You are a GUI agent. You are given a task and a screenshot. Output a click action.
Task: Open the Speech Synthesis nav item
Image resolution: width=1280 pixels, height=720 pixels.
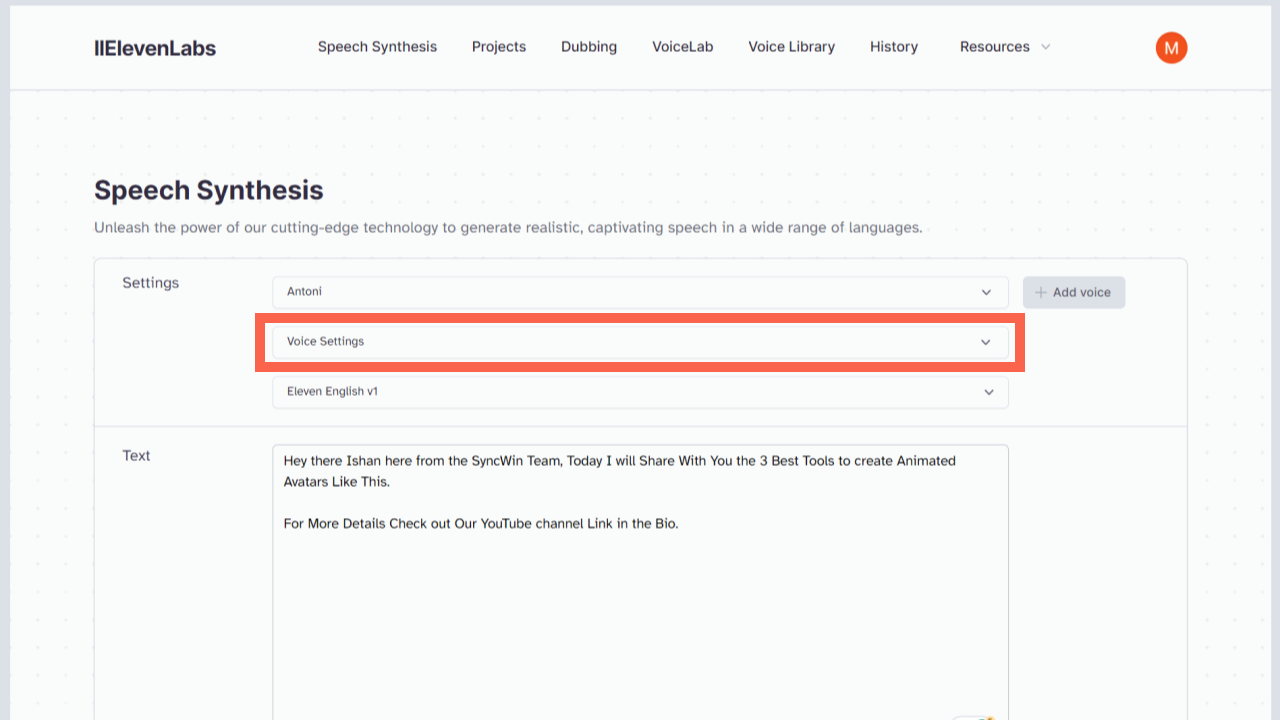(x=377, y=47)
